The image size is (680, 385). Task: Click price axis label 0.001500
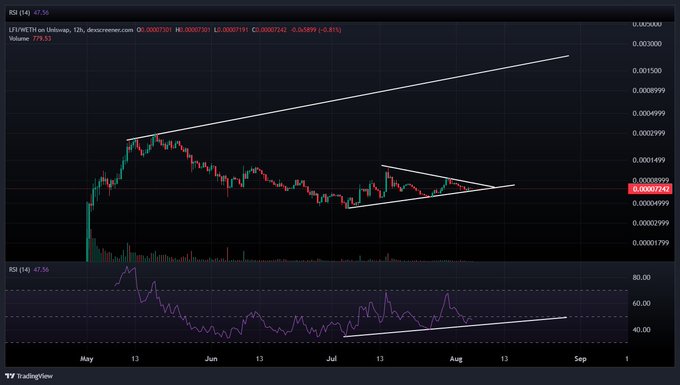coord(647,71)
